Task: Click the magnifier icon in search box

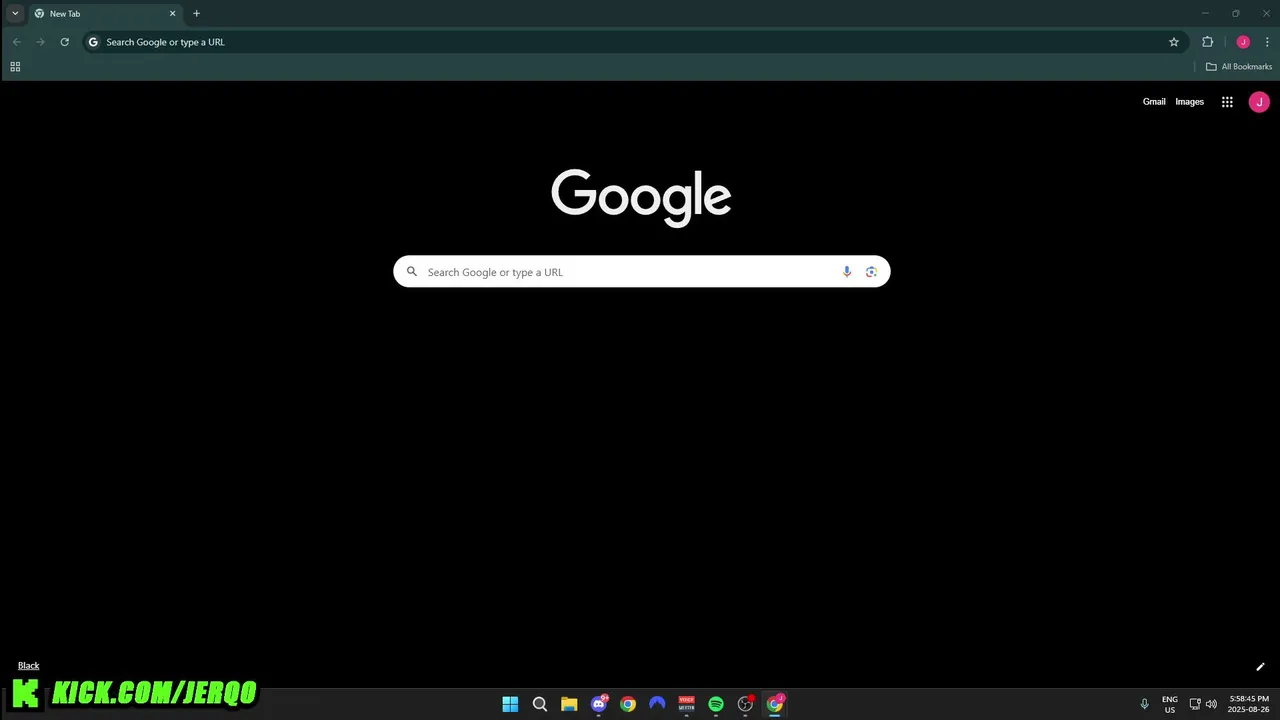Action: (x=411, y=271)
